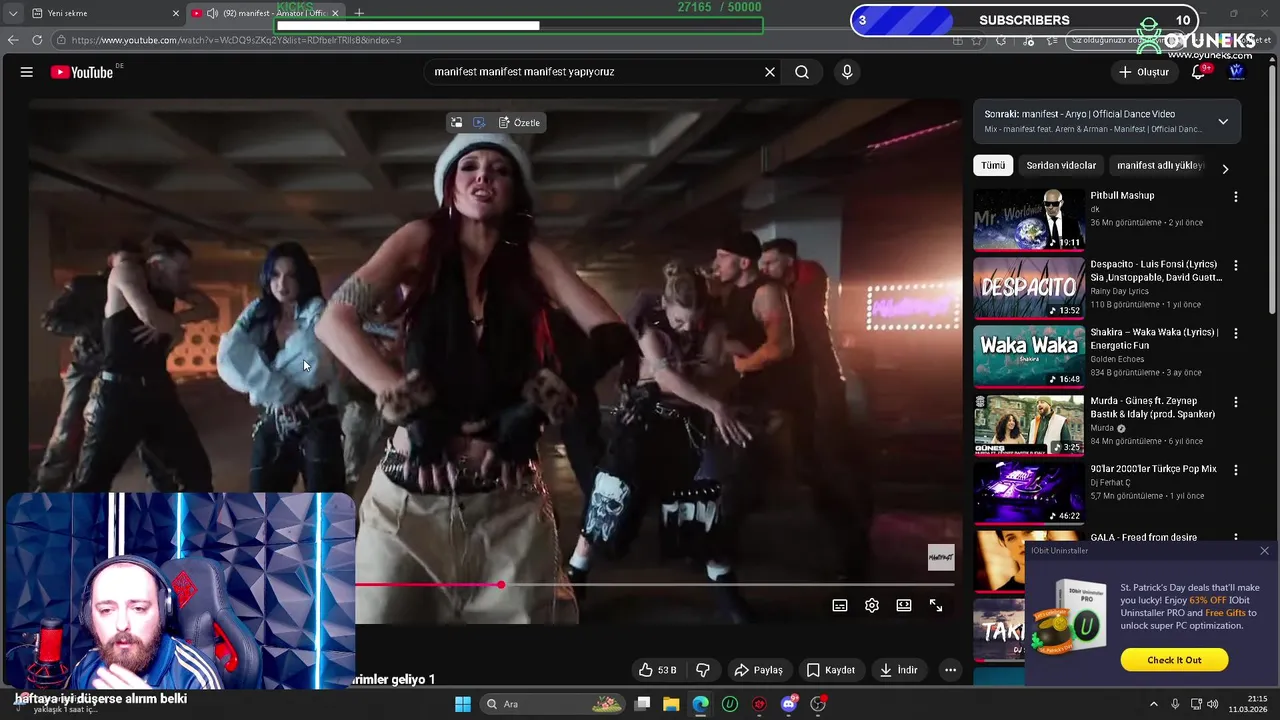Click the browser address bar URL
Screen dimensions: 1280x720
[x=236, y=40]
